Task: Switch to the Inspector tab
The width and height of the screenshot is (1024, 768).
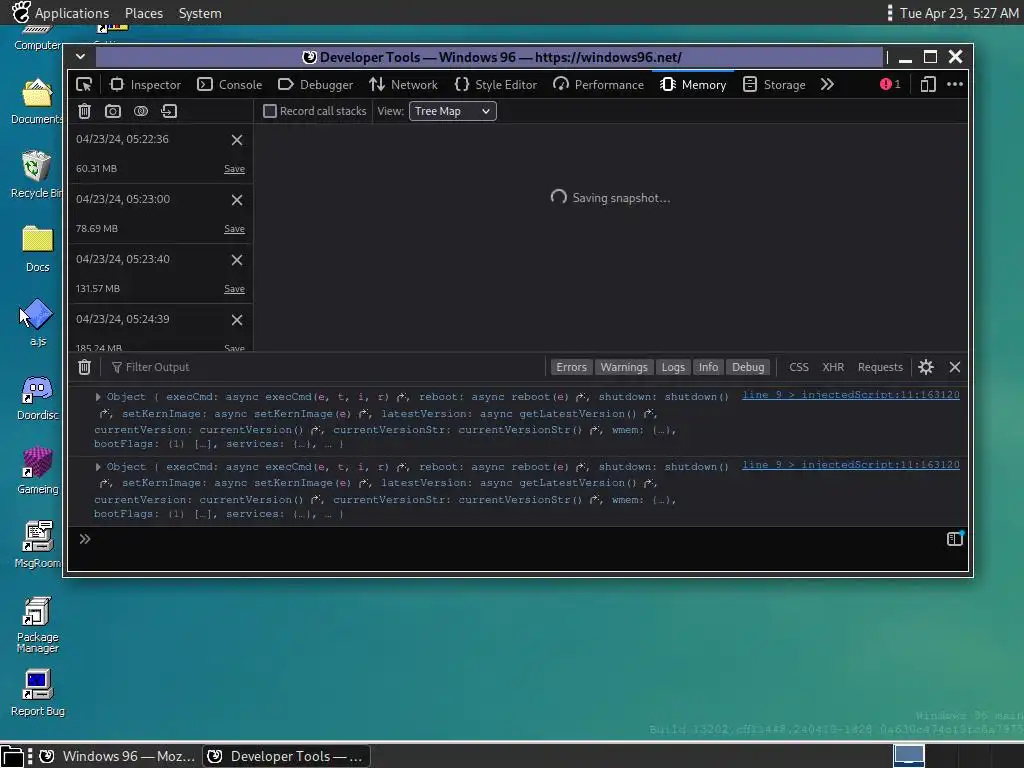Action: tap(145, 84)
